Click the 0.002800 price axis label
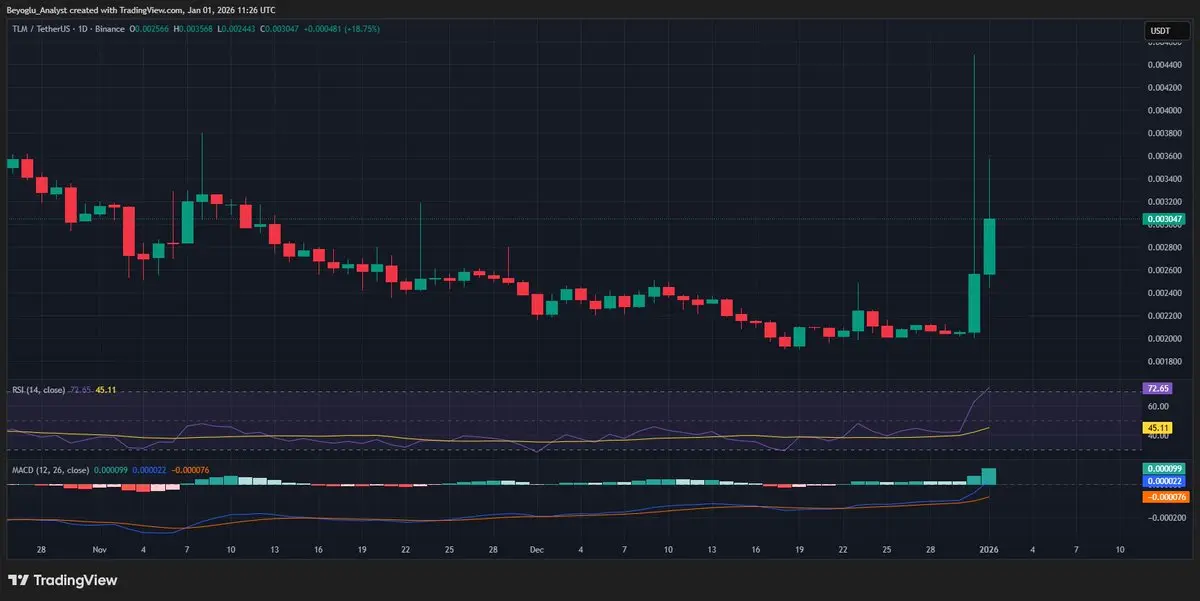The width and height of the screenshot is (1200, 601). 1163,247
